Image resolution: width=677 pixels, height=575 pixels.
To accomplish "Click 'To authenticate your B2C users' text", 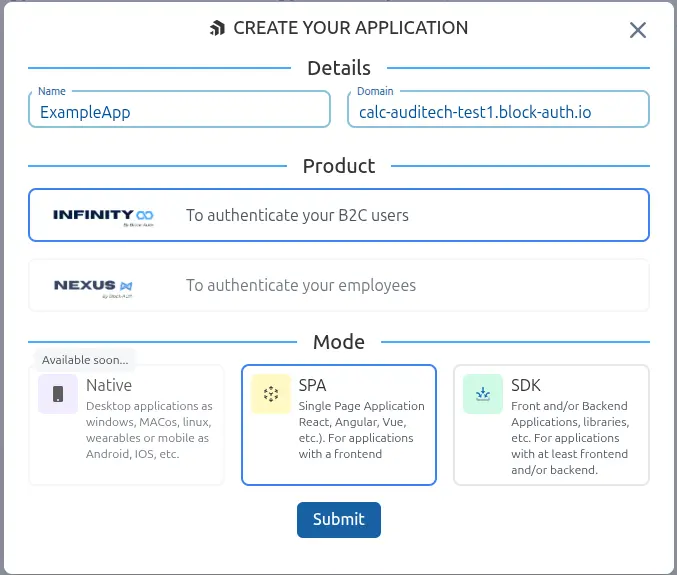I will [297, 215].
